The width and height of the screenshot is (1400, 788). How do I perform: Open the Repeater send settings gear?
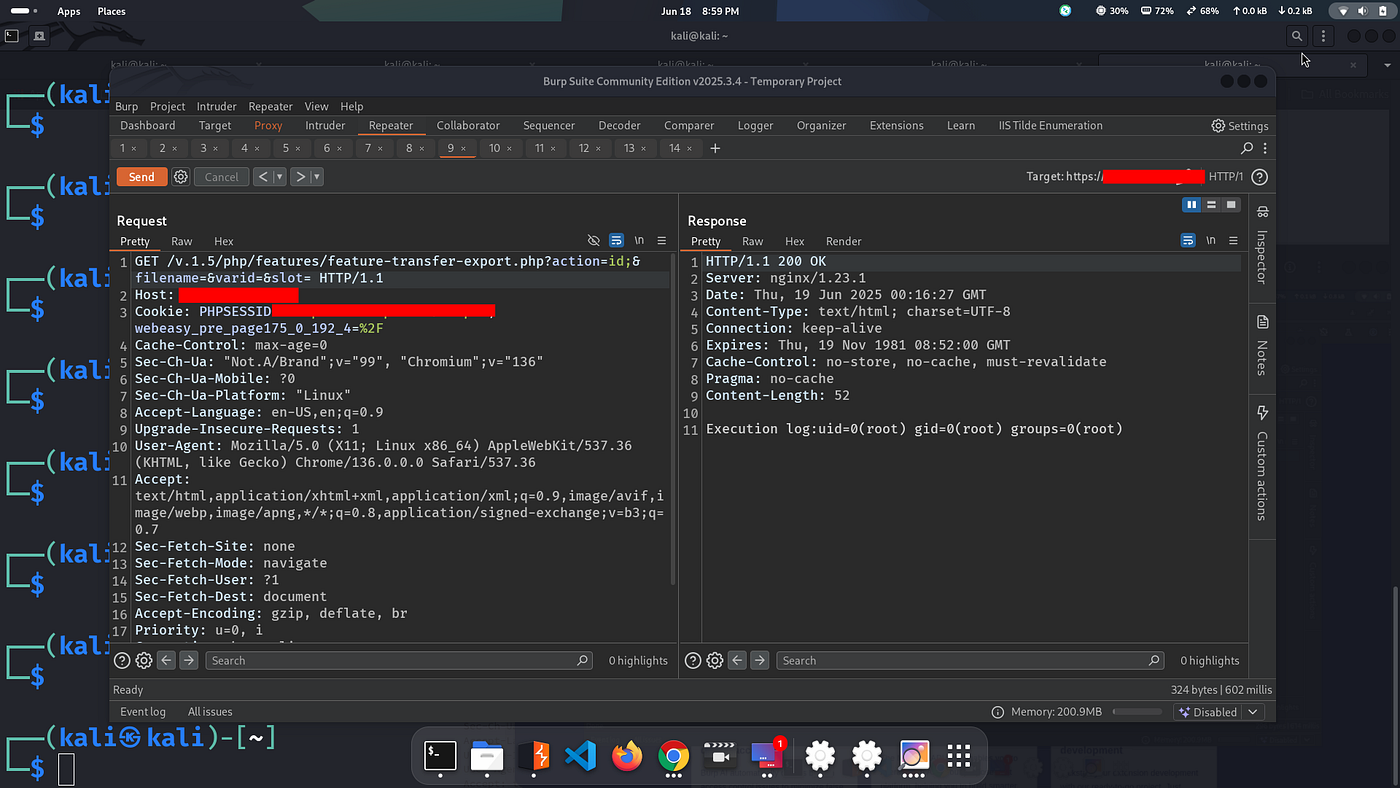pyautogui.click(x=181, y=177)
